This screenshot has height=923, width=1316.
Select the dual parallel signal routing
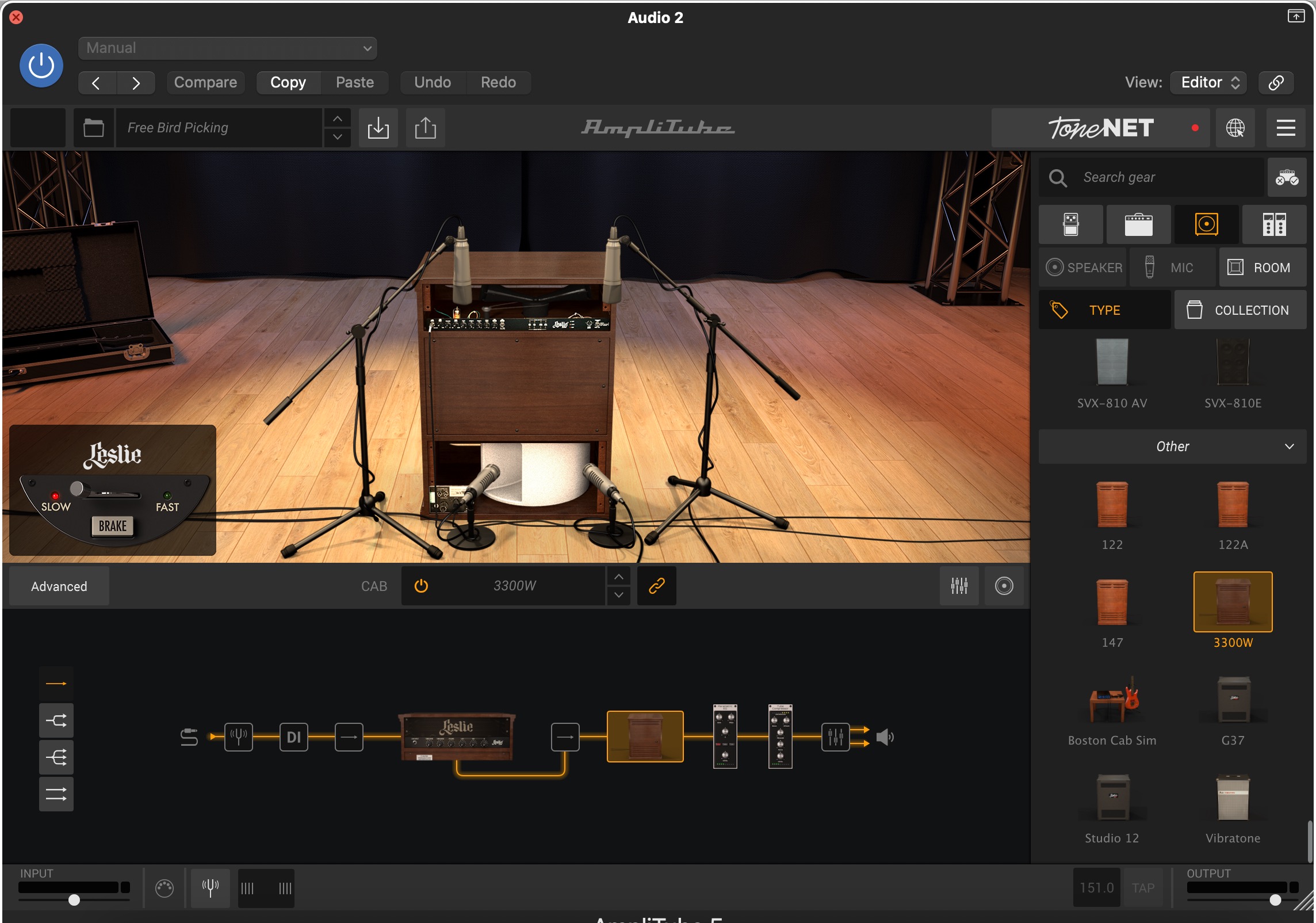click(x=56, y=794)
